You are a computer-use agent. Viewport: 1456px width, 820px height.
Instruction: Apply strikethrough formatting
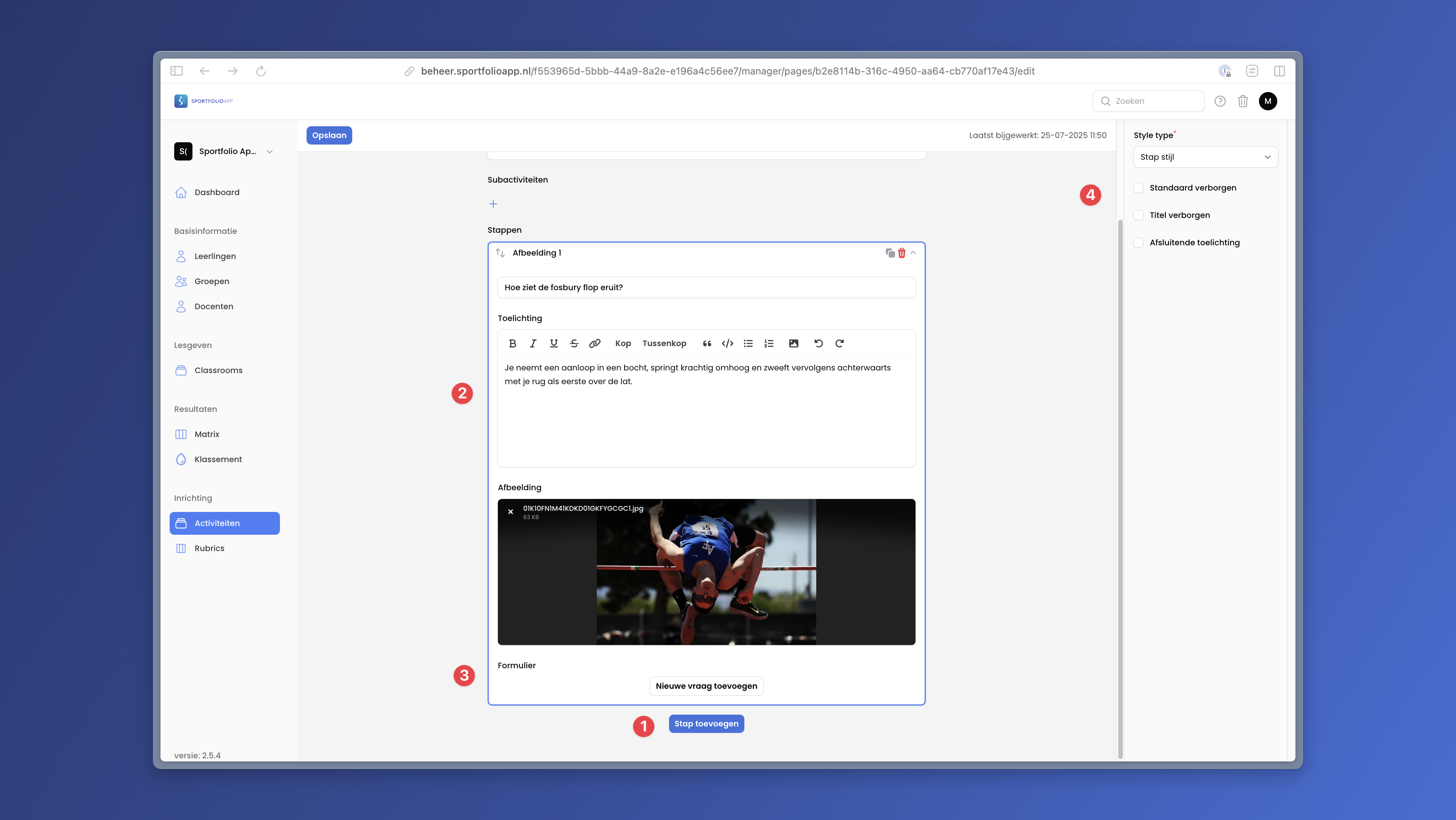coord(574,343)
